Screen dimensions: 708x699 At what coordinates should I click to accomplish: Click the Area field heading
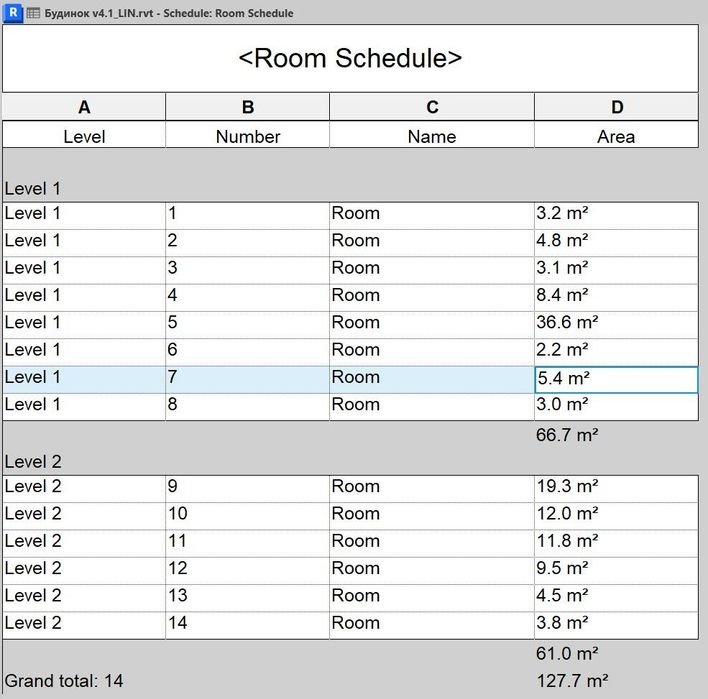616,136
